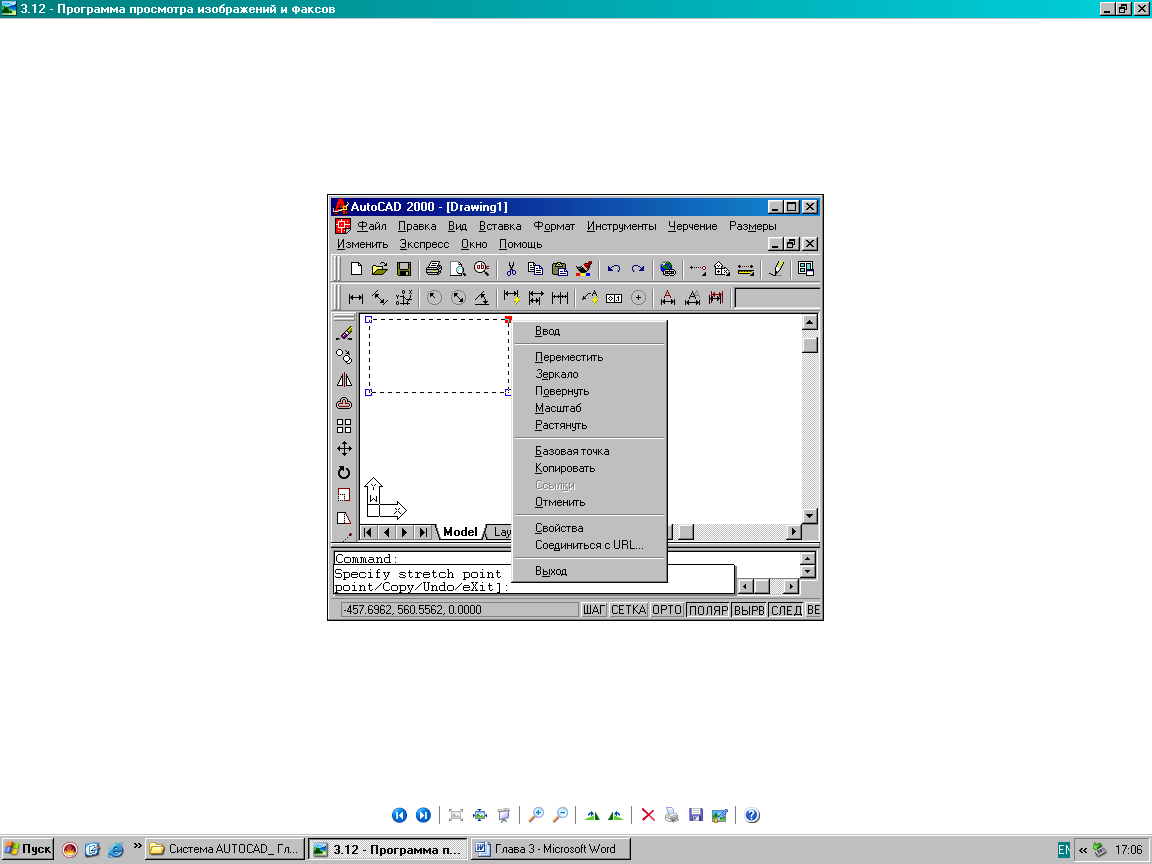Choose Зеркало in context menu
The width and height of the screenshot is (1152, 864).
click(x=590, y=374)
